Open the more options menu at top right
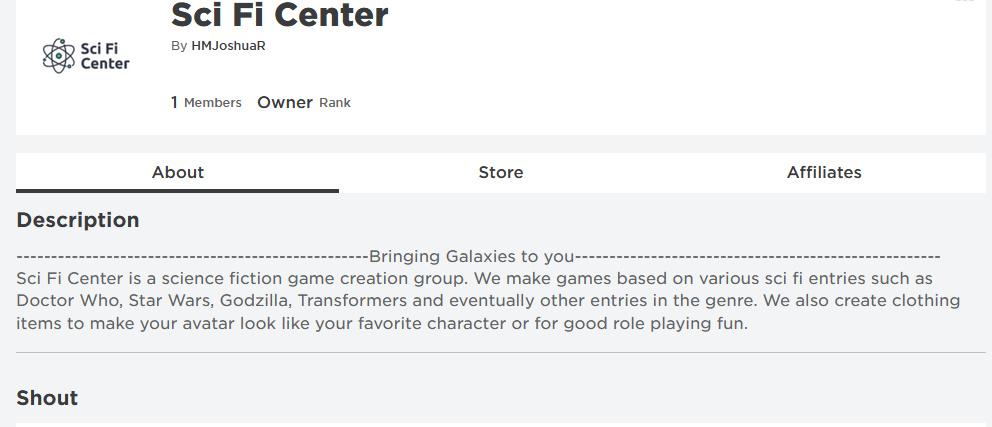Viewport: 992px width, 427px height. click(x=964, y=2)
